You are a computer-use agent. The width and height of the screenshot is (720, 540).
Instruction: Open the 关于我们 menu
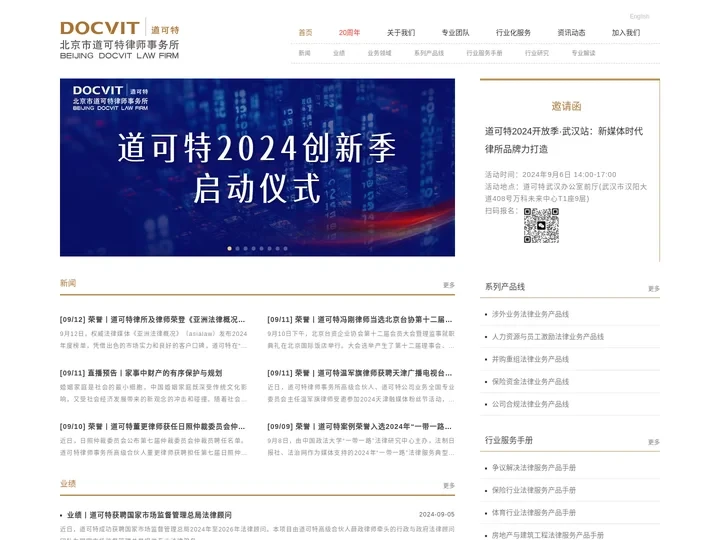click(401, 33)
